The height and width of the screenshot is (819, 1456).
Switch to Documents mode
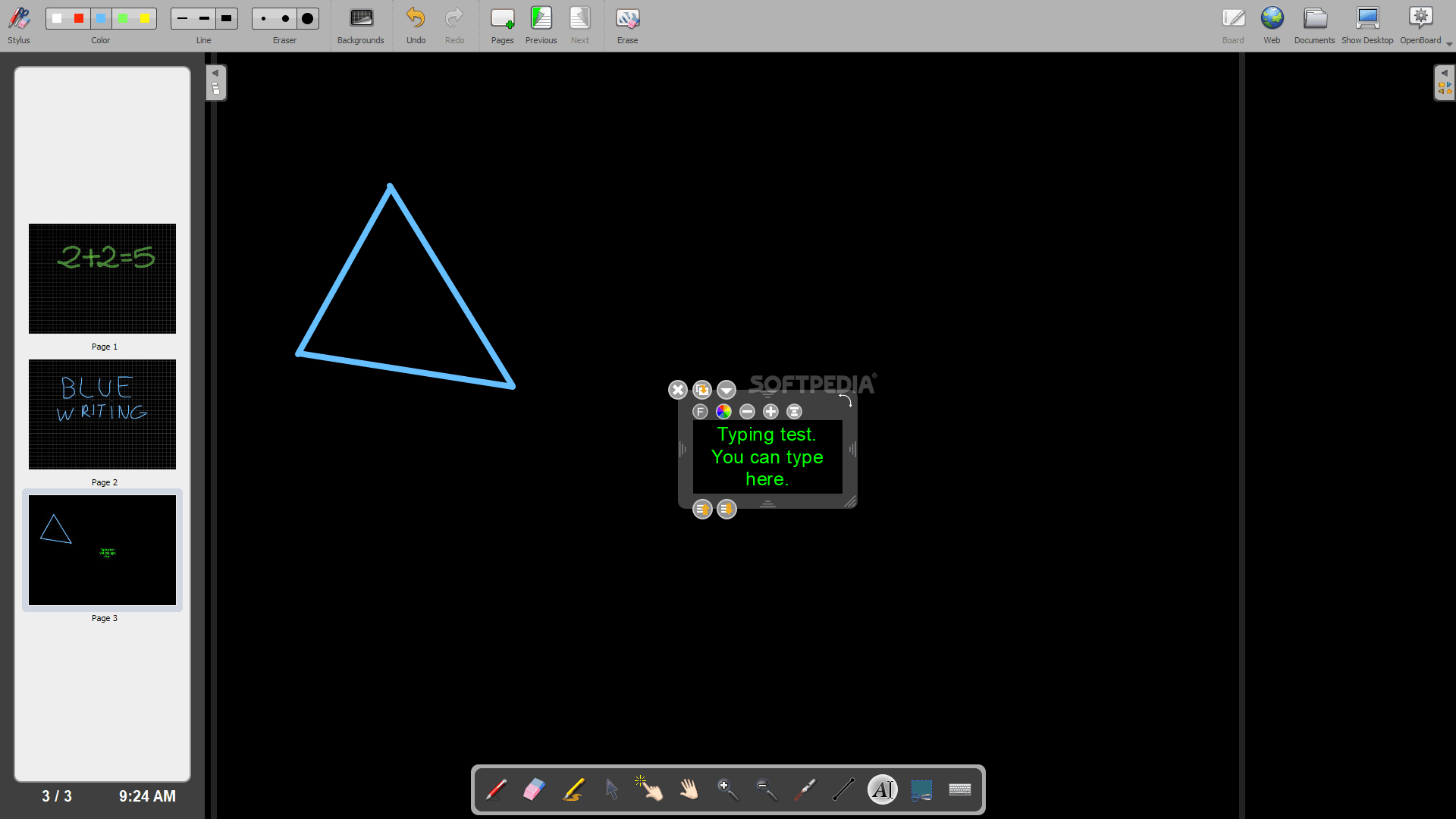(1314, 24)
